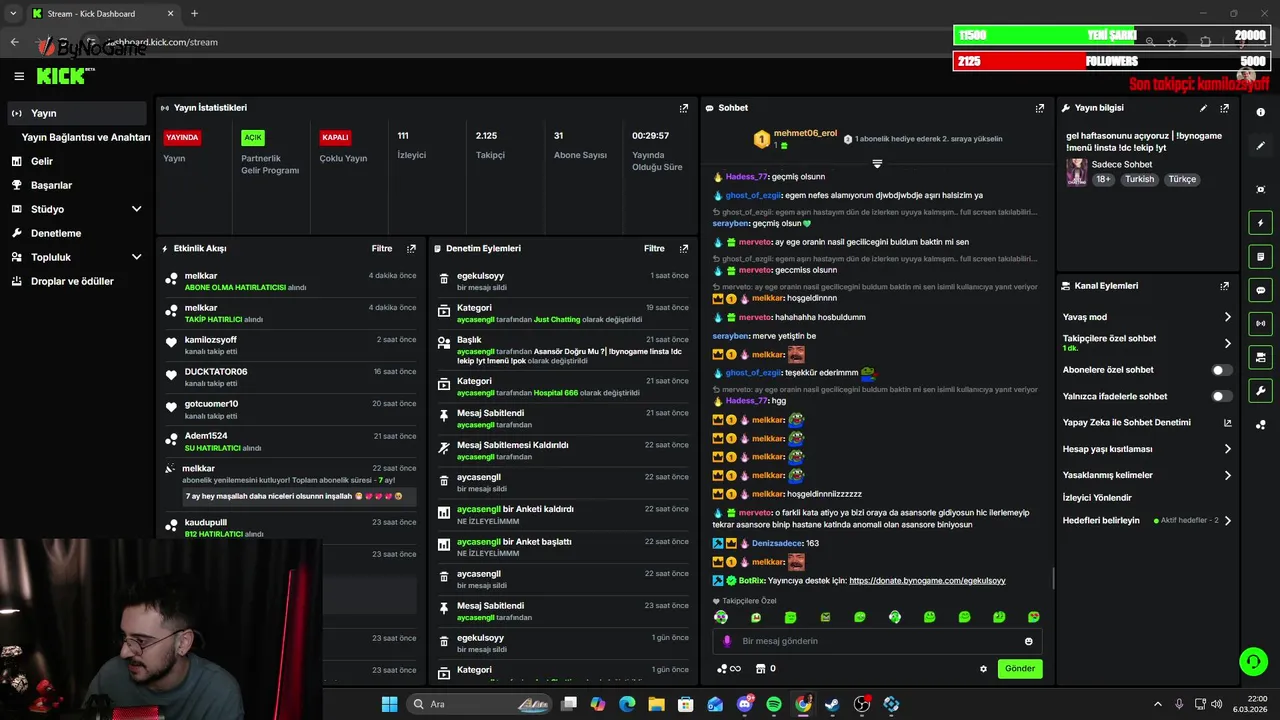Select Yayın in the left sidebar

pyautogui.click(x=75, y=113)
